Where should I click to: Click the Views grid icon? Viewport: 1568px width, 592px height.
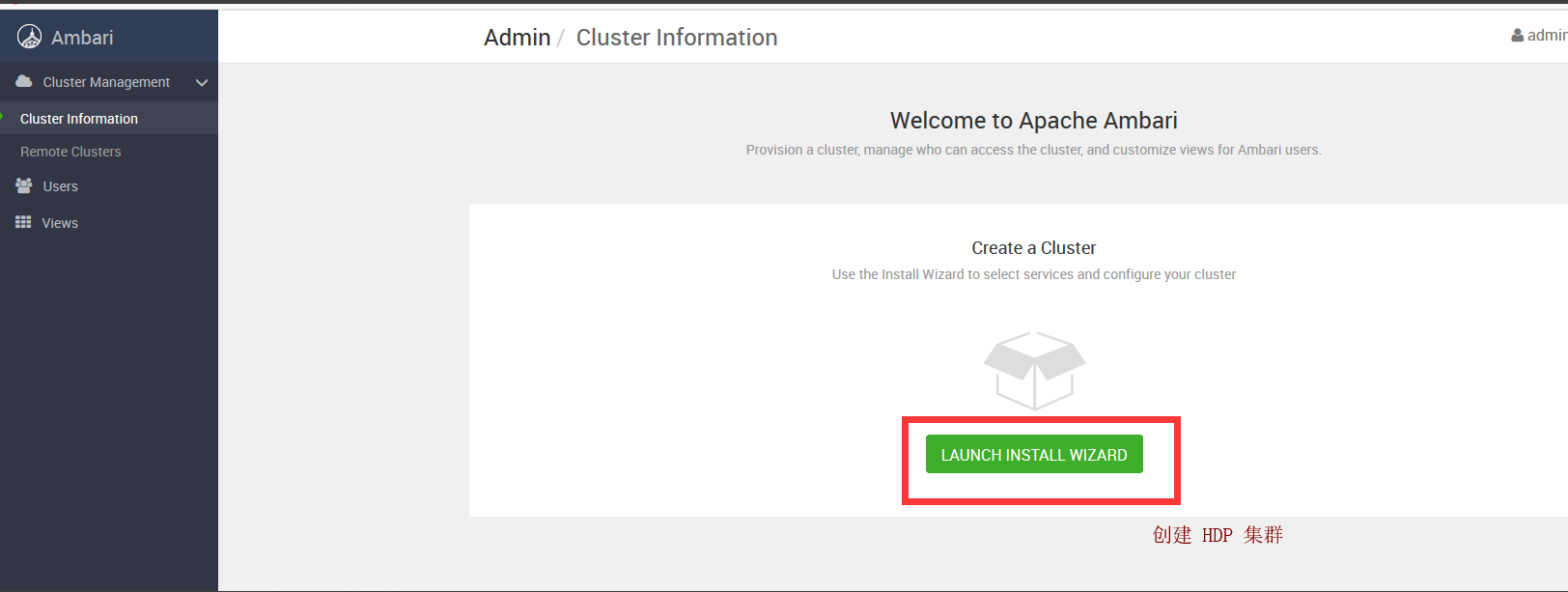point(23,222)
